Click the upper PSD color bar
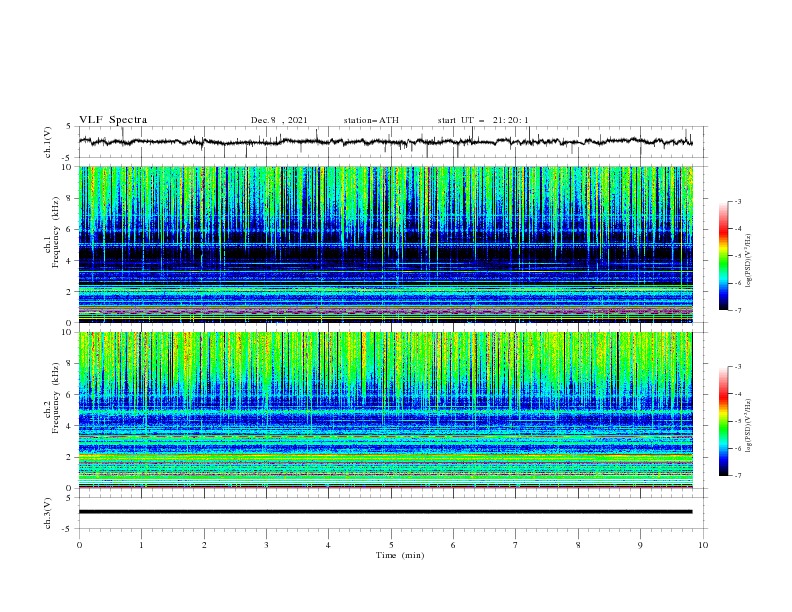 724,256
